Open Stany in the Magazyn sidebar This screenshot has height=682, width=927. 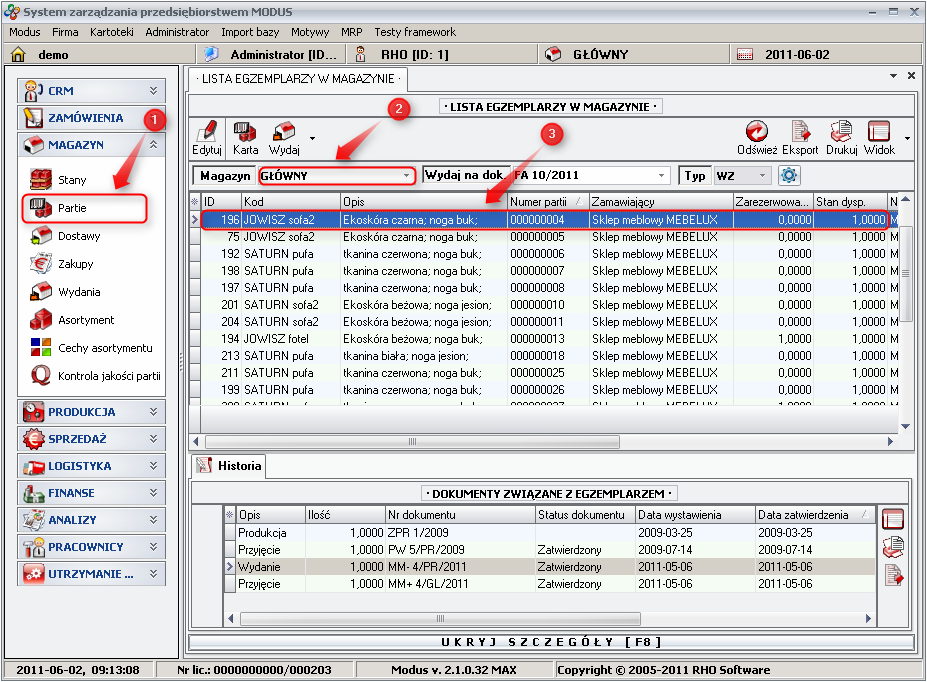[71, 180]
